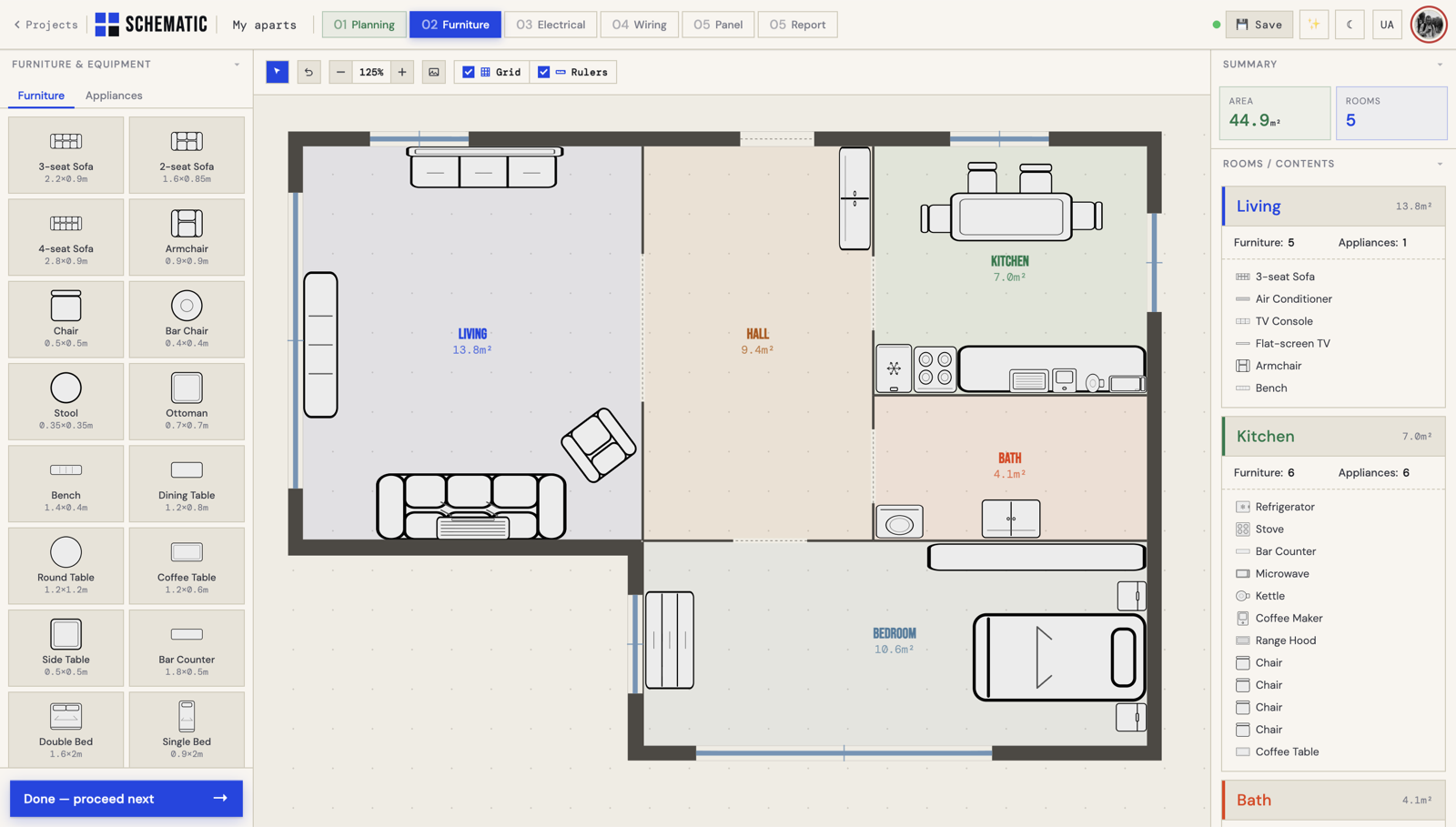Select the Kitchen room header
The width and height of the screenshot is (1456, 827).
pos(1333,437)
